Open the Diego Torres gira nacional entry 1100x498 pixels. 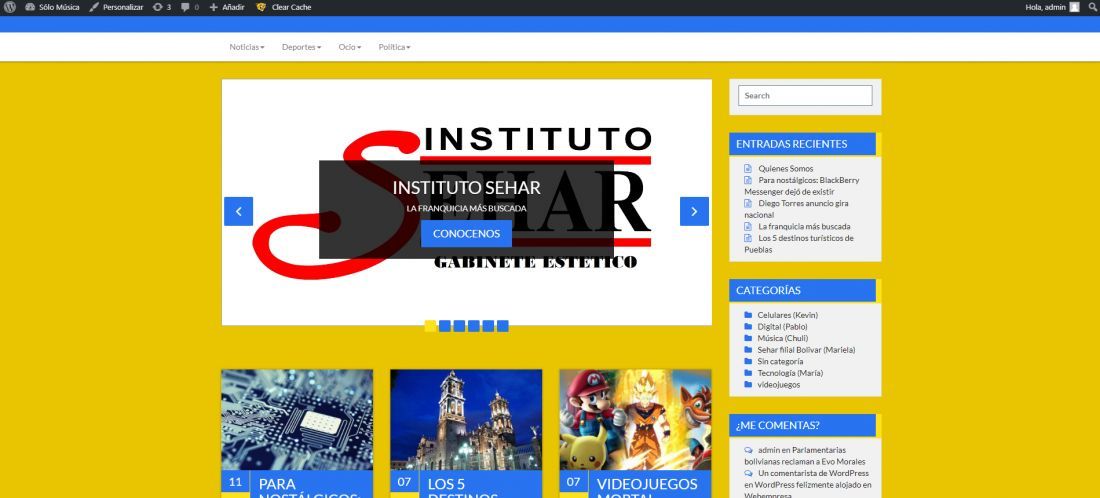[x=797, y=209]
